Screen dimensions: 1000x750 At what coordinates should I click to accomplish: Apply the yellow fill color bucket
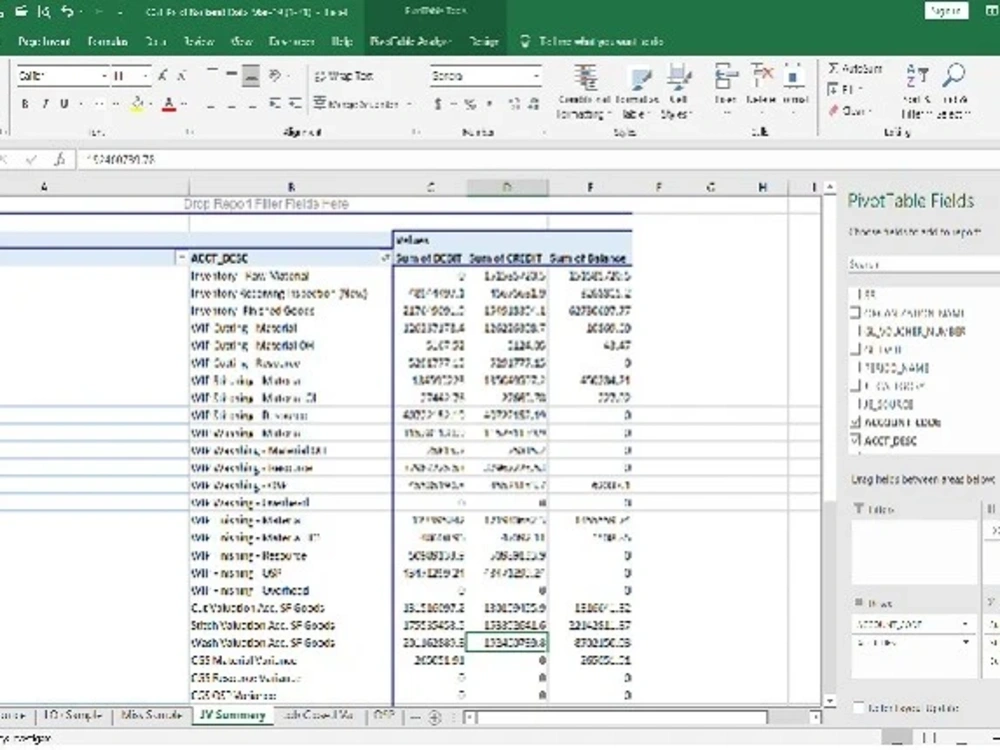(x=137, y=103)
